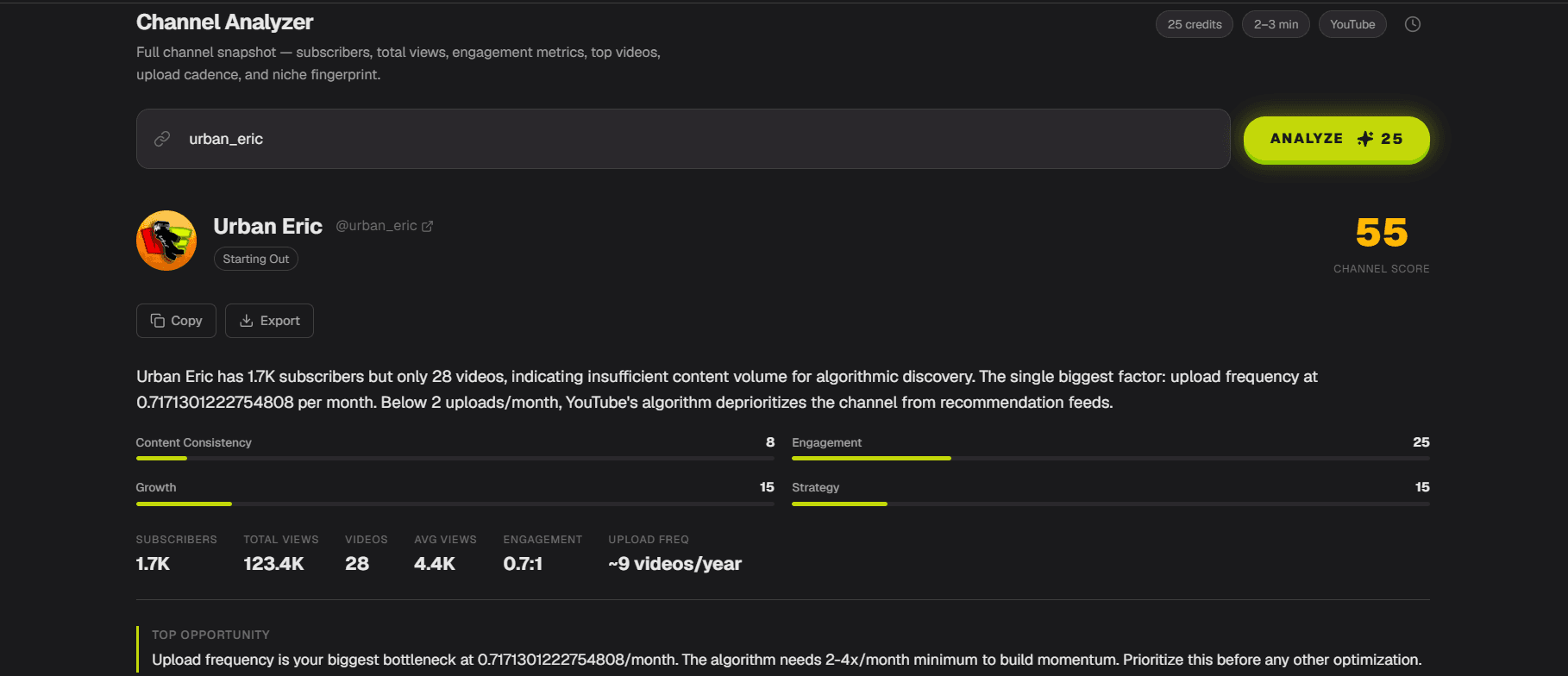Click the link icon in the input field
Viewport: 1568px width, 676px height.
click(x=162, y=139)
